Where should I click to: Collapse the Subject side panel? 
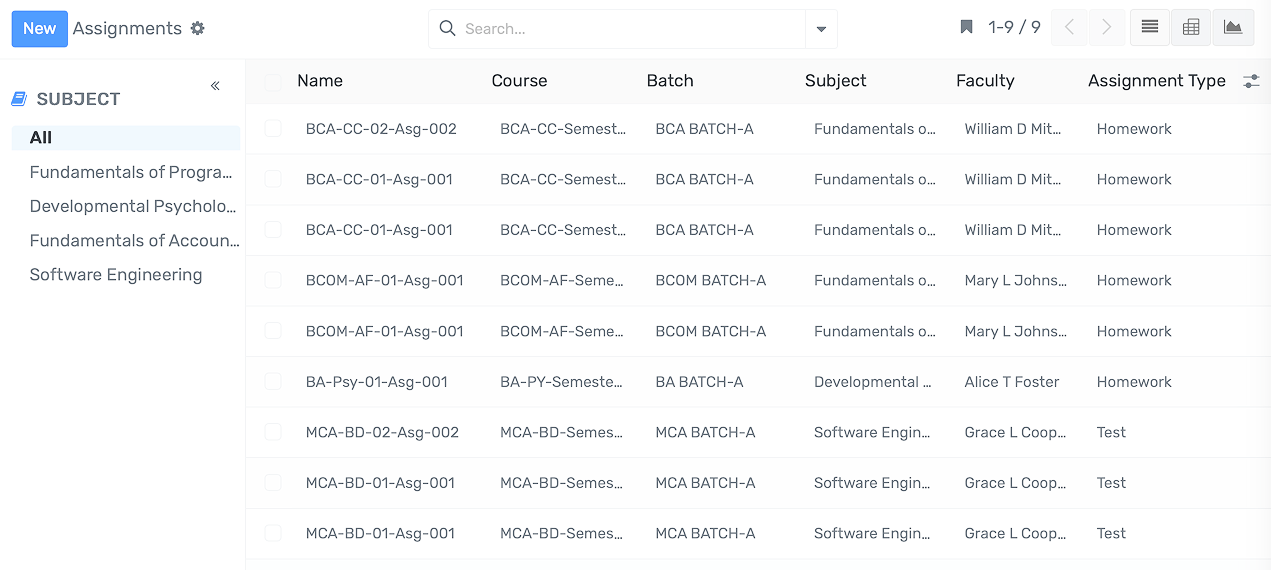[215, 86]
